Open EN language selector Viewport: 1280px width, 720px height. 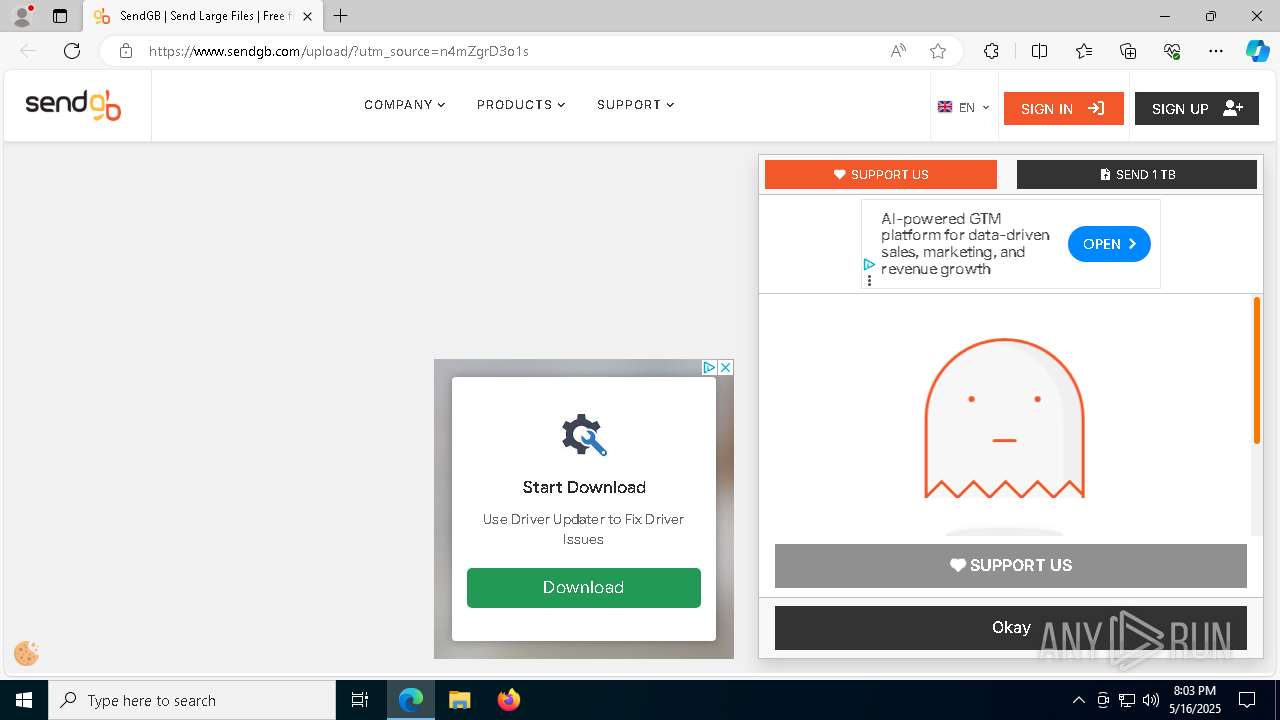click(964, 108)
